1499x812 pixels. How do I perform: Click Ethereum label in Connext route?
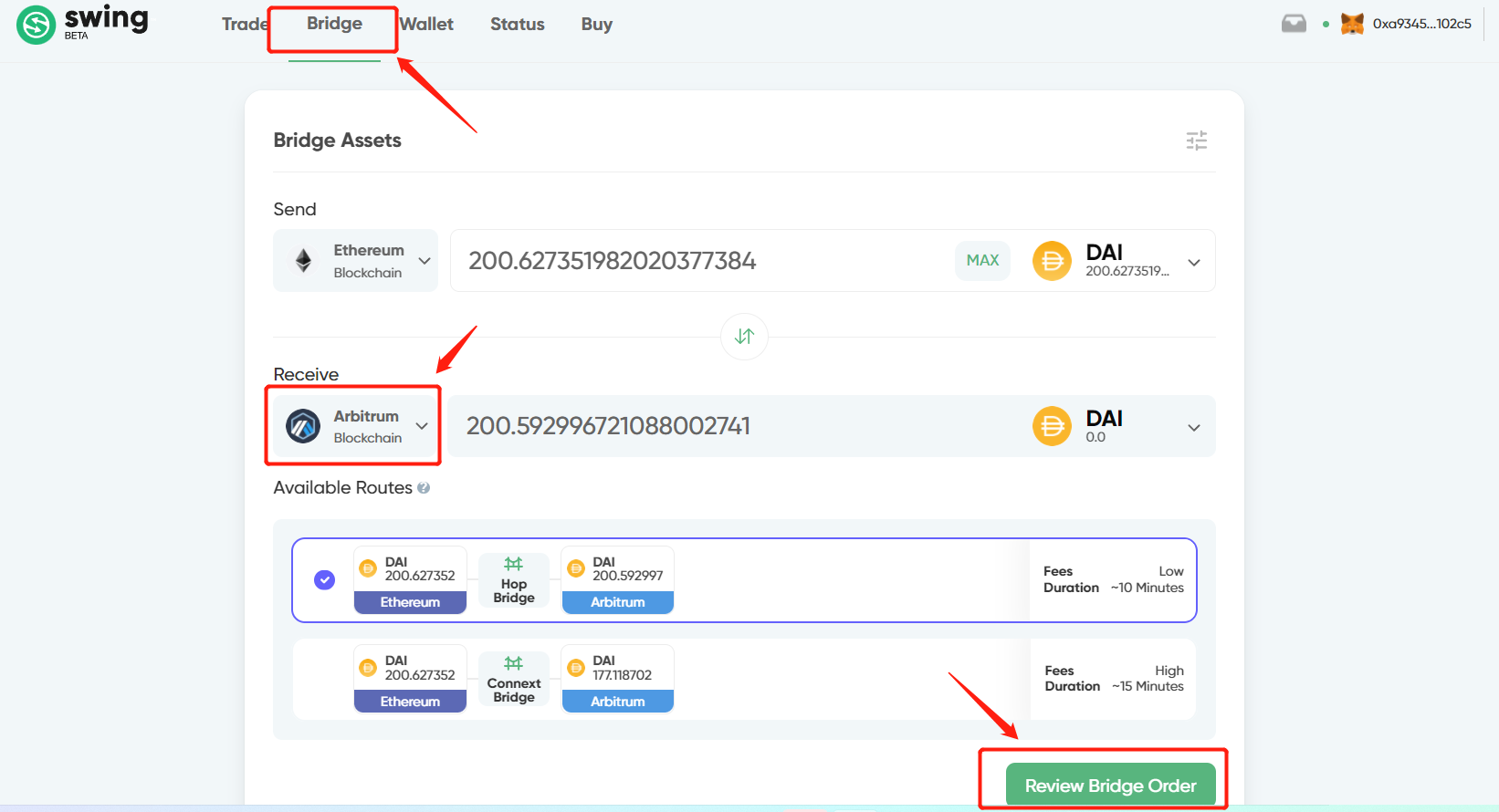tap(410, 702)
